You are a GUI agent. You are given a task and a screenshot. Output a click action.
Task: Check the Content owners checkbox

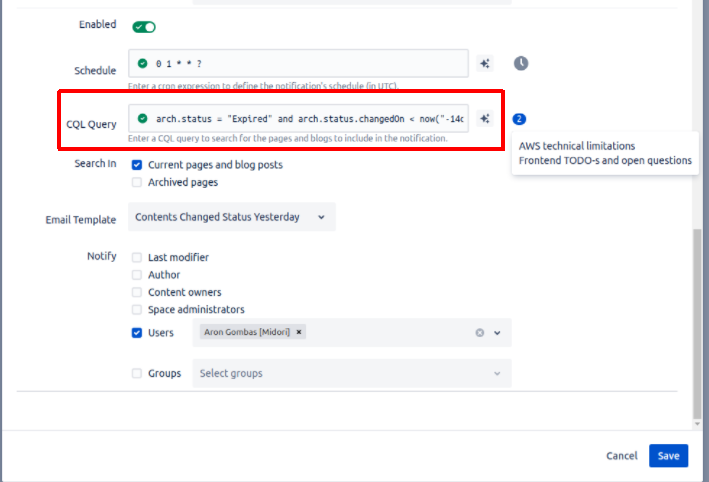(x=137, y=292)
